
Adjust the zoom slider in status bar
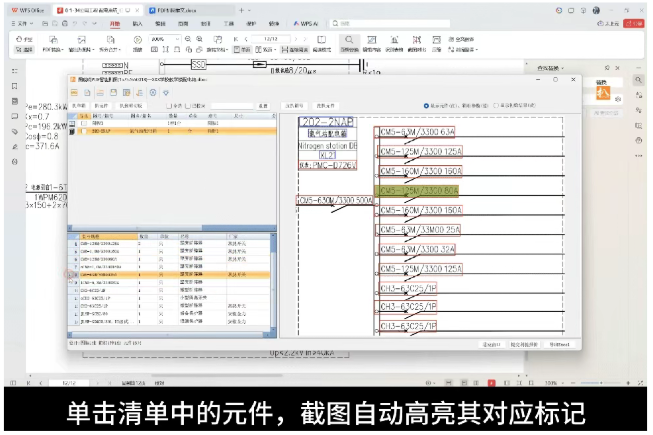pos(601,383)
